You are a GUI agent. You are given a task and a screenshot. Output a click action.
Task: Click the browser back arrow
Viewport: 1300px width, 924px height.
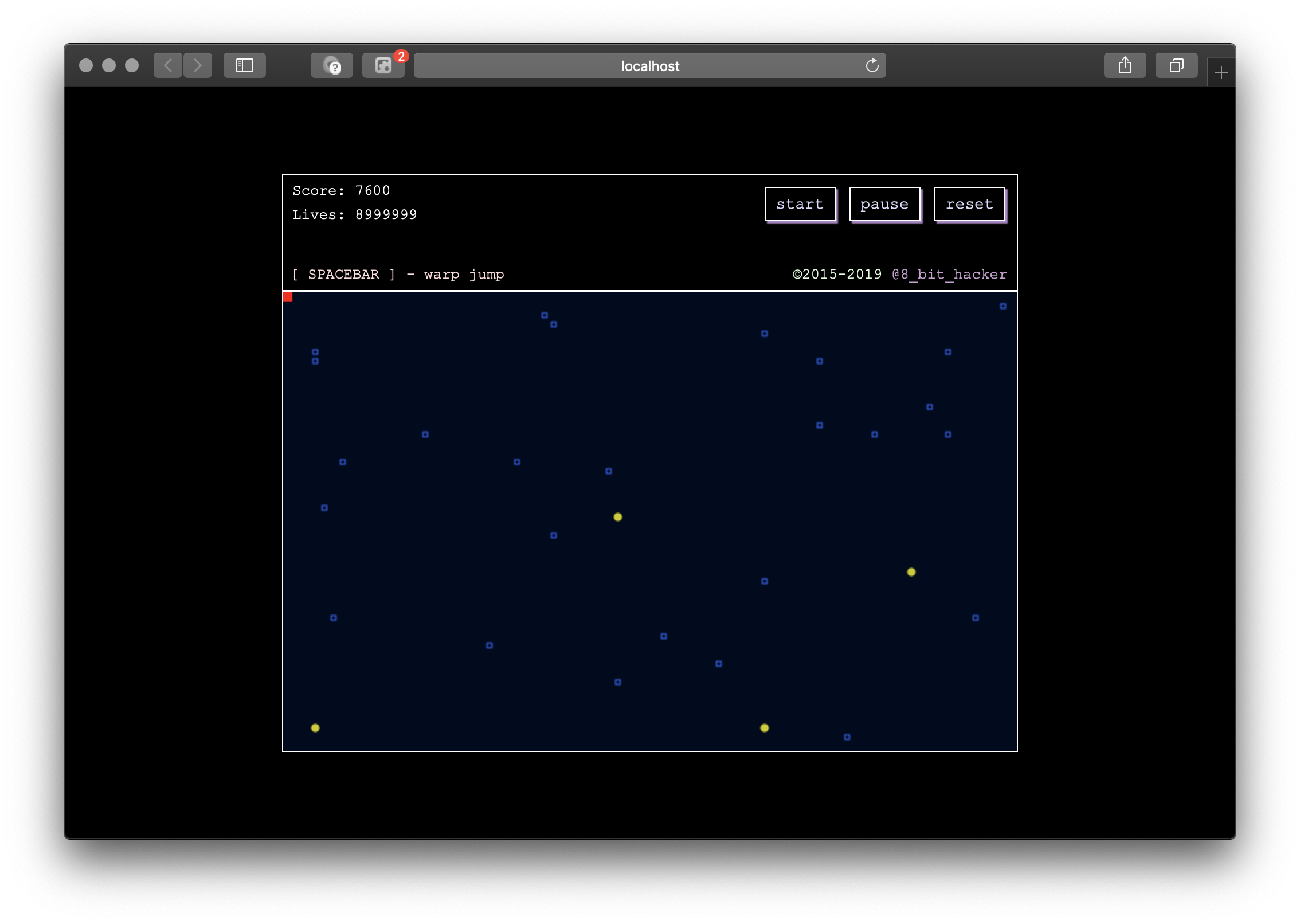pyautogui.click(x=168, y=65)
